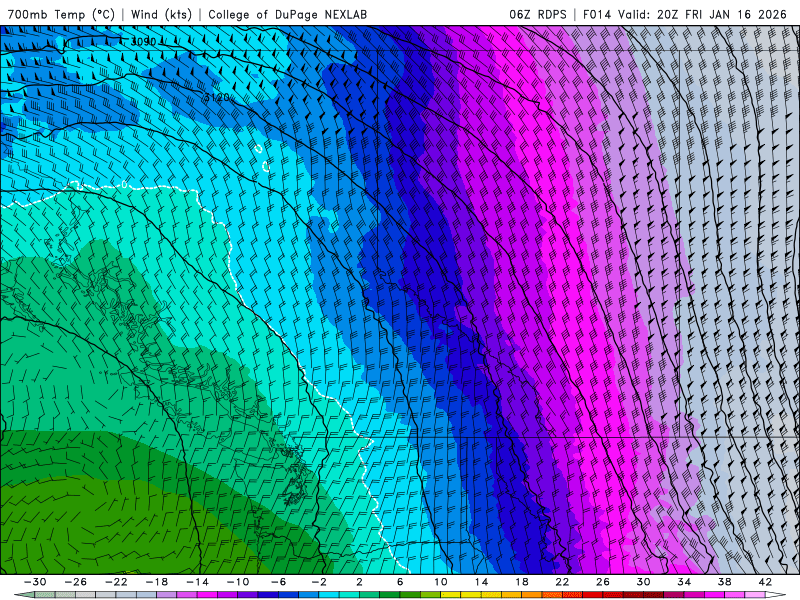Screen dimensions: 800x600
Task: Select the '-26' legend tick label
Action: click(75, 582)
